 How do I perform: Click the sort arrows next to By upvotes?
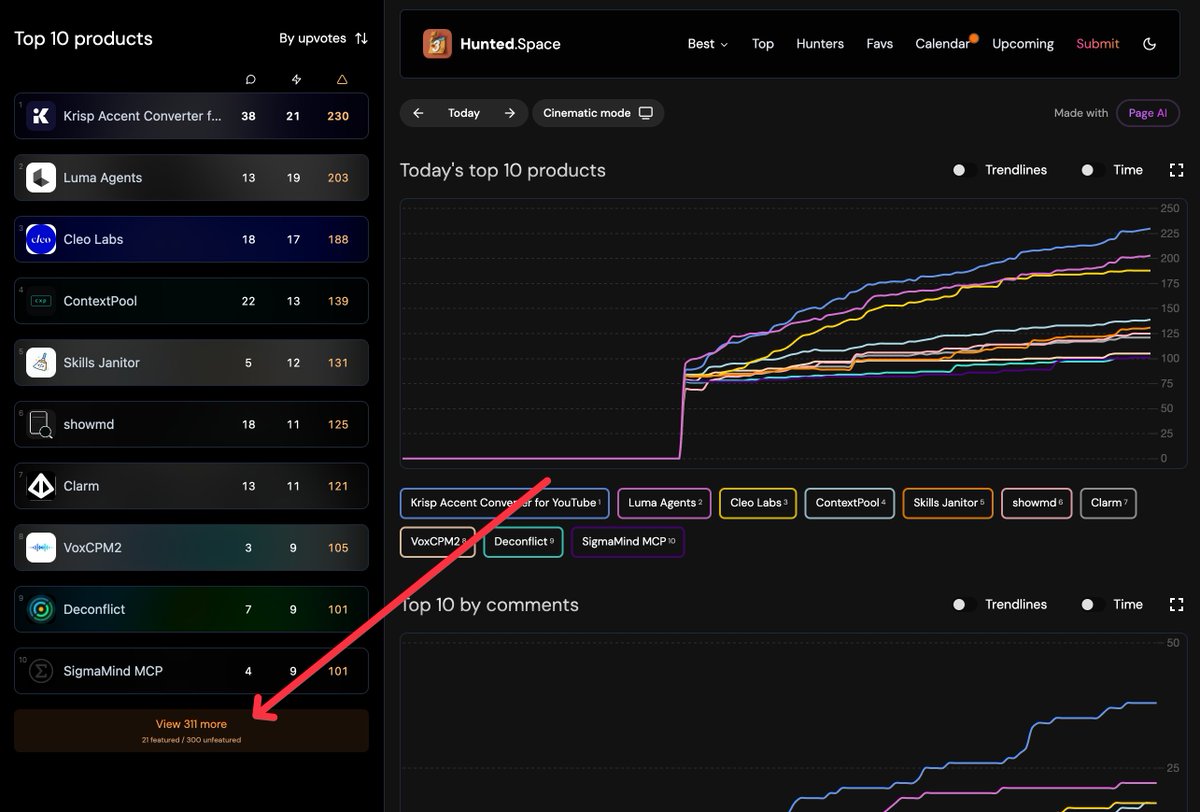361,38
